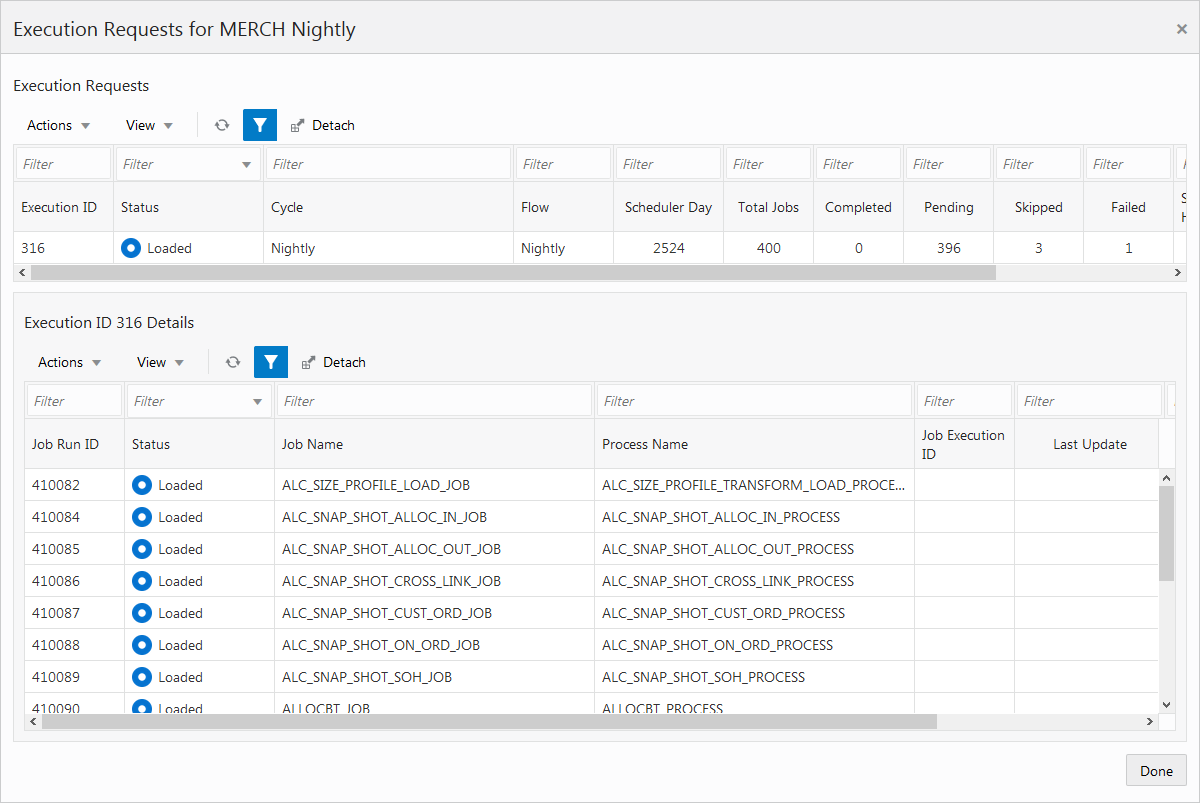This screenshot has height=803, width=1200.
Task: Open Actions menu in Details toolbar
Action: (70, 362)
